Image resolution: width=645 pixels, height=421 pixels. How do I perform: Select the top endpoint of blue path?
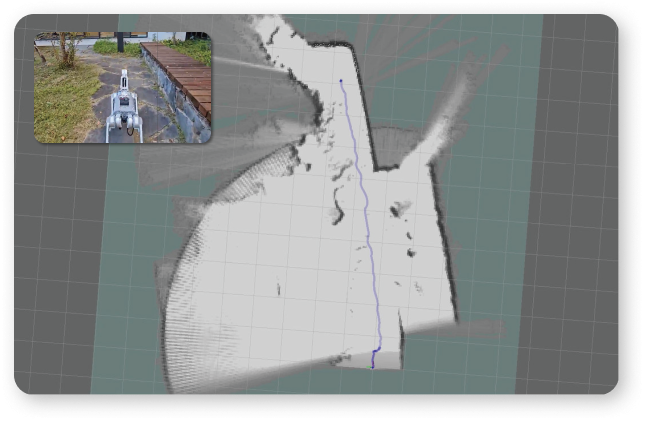coord(341,81)
